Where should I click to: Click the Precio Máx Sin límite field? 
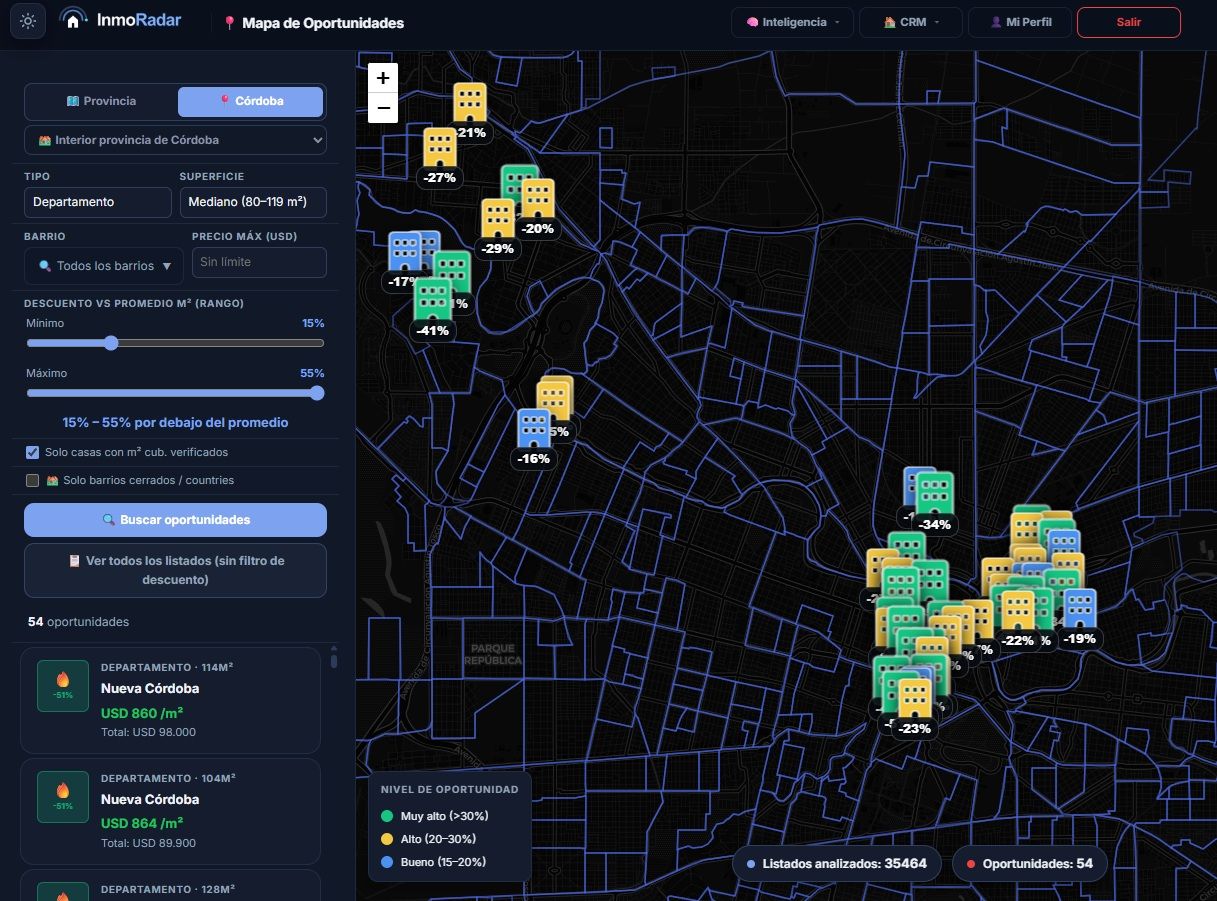pyautogui.click(x=259, y=262)
